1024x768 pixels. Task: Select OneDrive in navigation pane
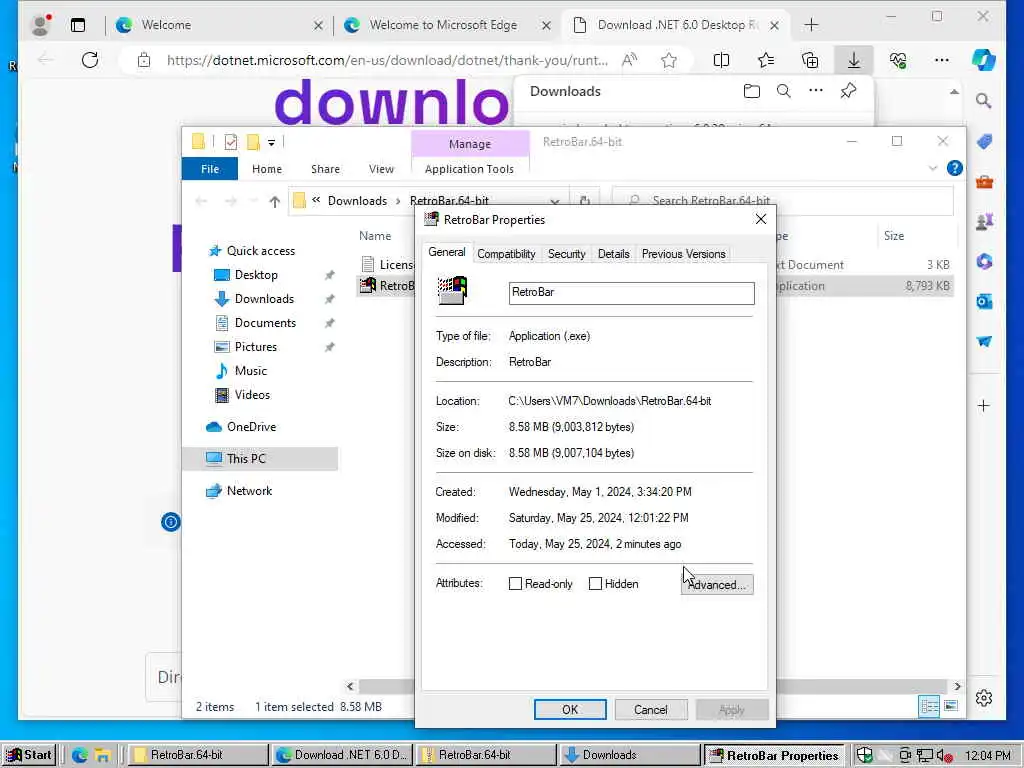point(251,427)
